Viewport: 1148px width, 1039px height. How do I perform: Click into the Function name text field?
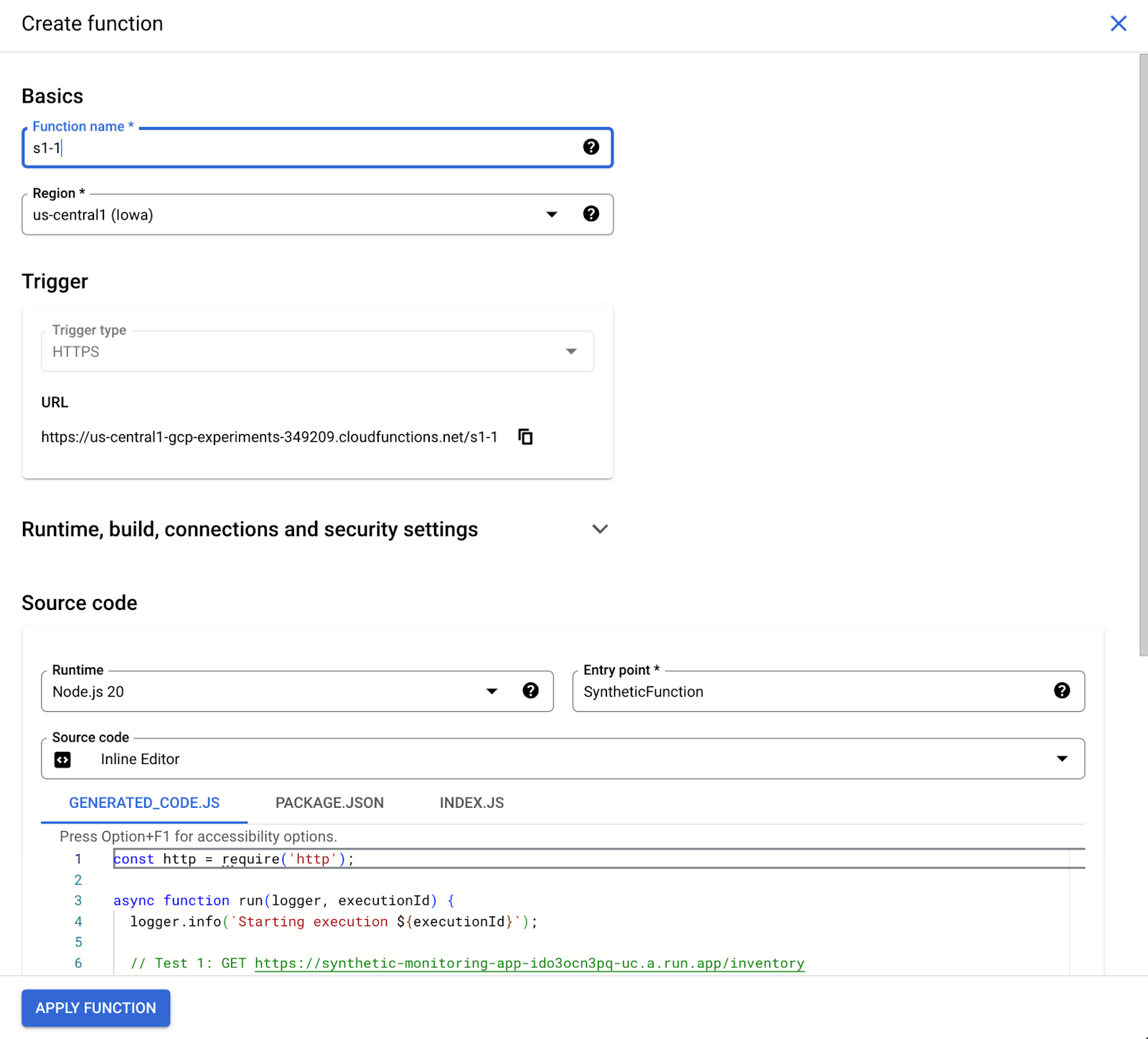pos(301,149)
